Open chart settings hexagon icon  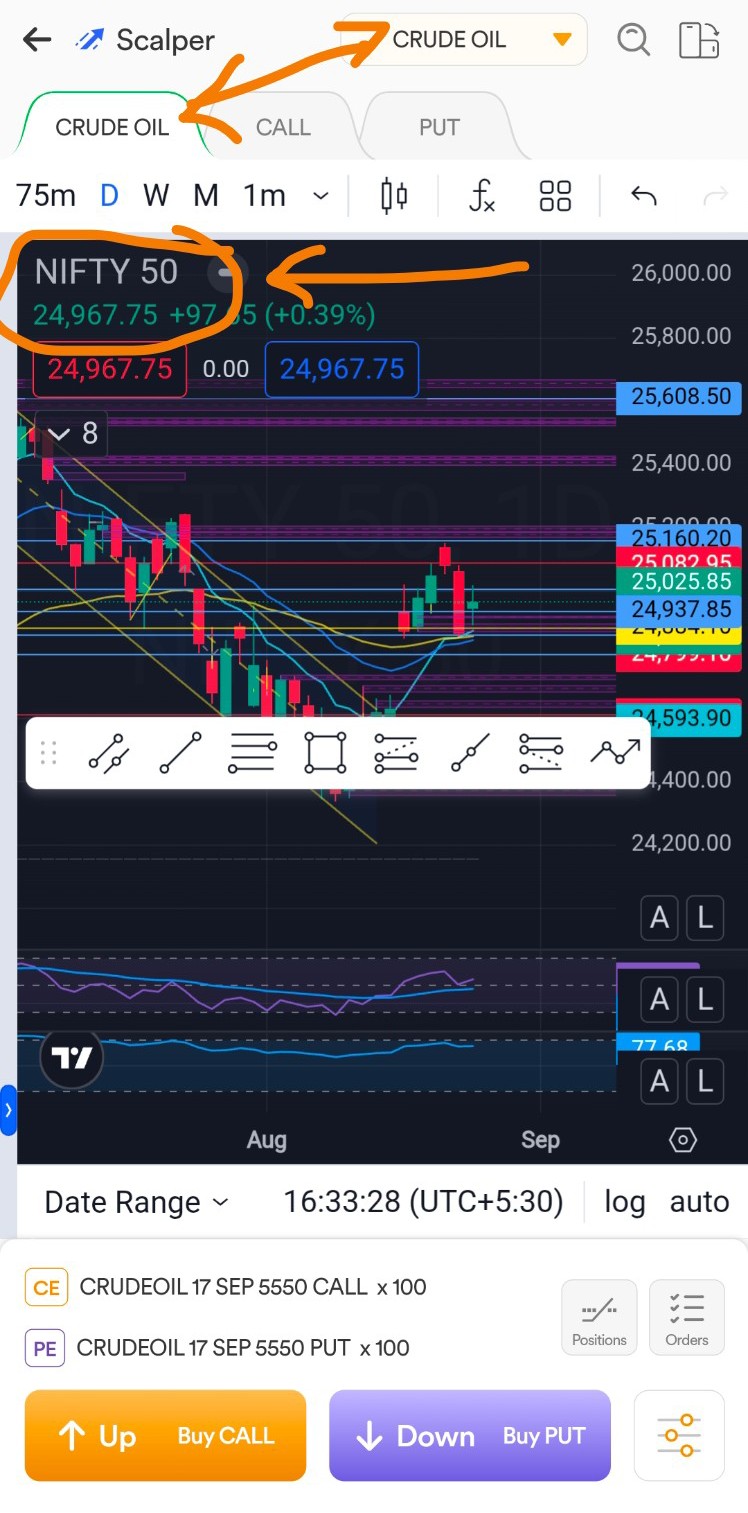(683, 1140)
